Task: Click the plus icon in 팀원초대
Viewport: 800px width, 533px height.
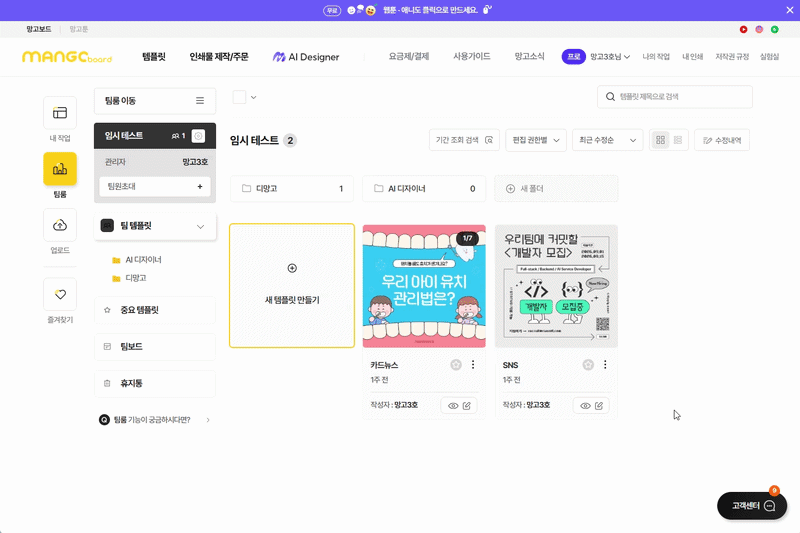Action: coord(200,187)
